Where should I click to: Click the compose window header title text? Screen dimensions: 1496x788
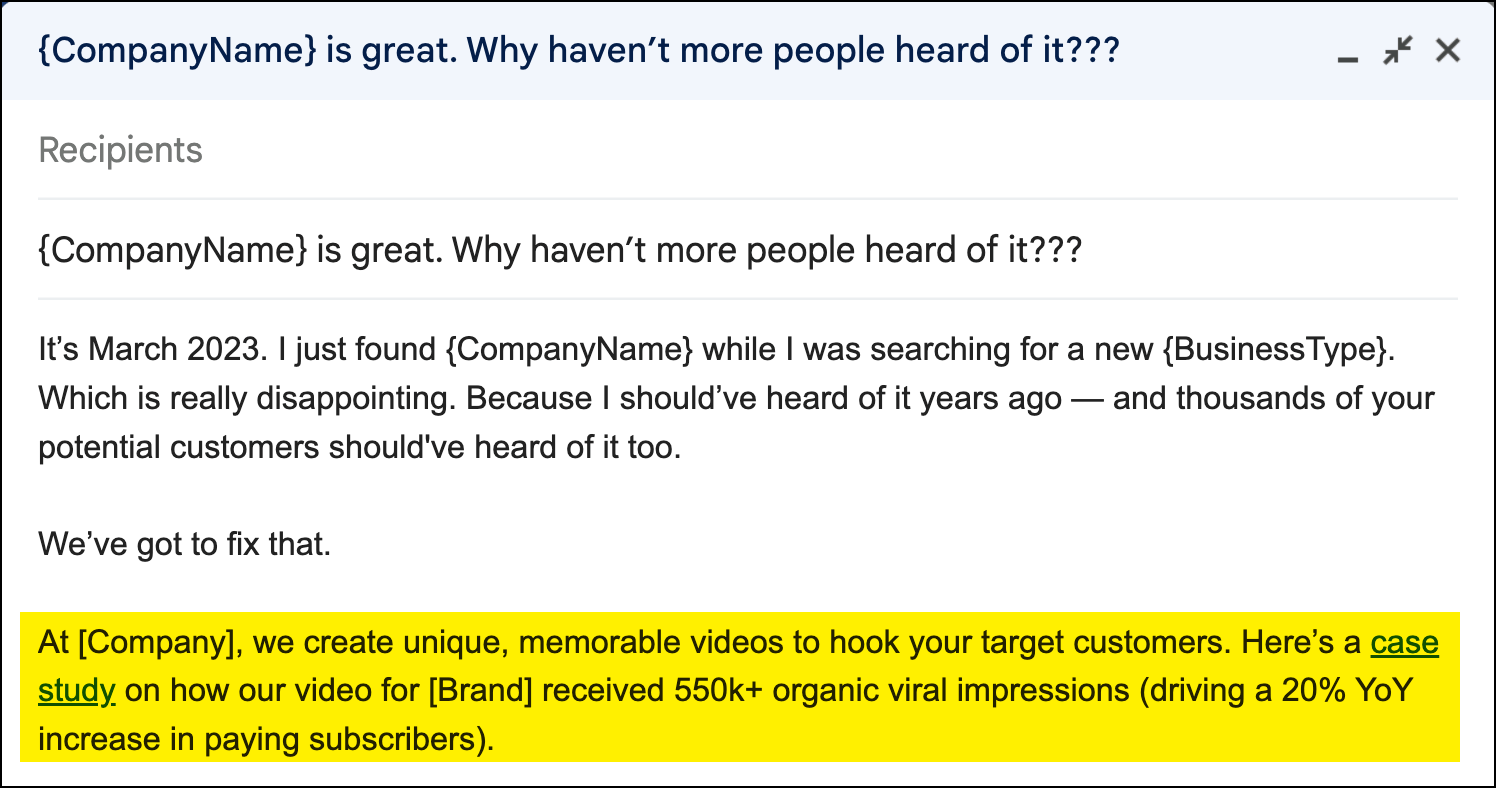point(578,50)
